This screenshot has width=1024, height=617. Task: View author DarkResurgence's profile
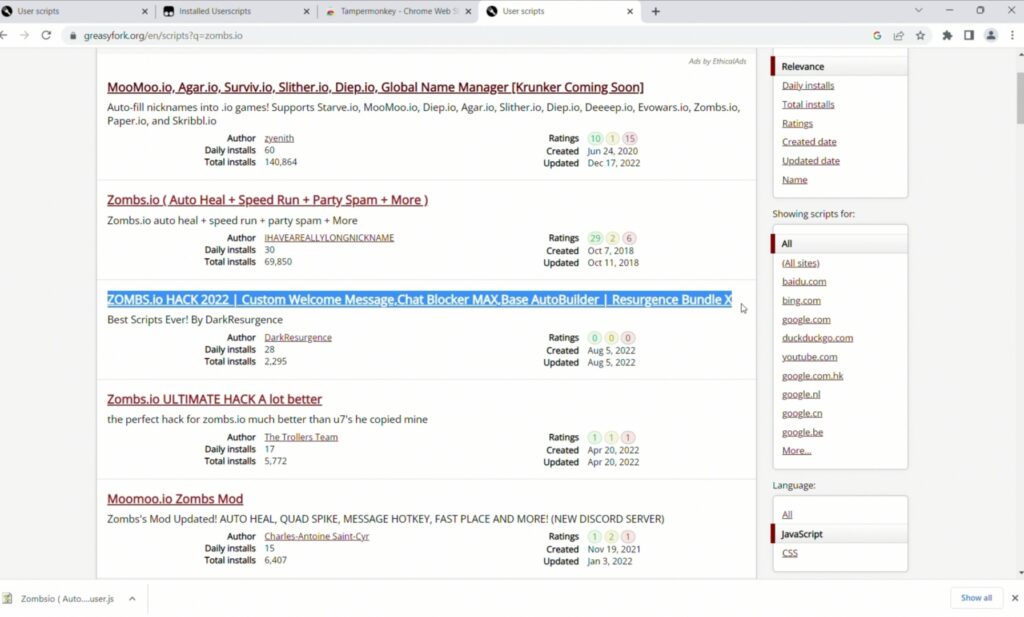(x=298, y=338)
